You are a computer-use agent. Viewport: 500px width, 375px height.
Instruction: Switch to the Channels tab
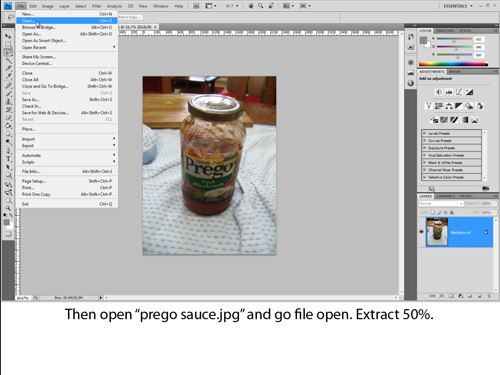pyautogui.click(x=445, y=196)
